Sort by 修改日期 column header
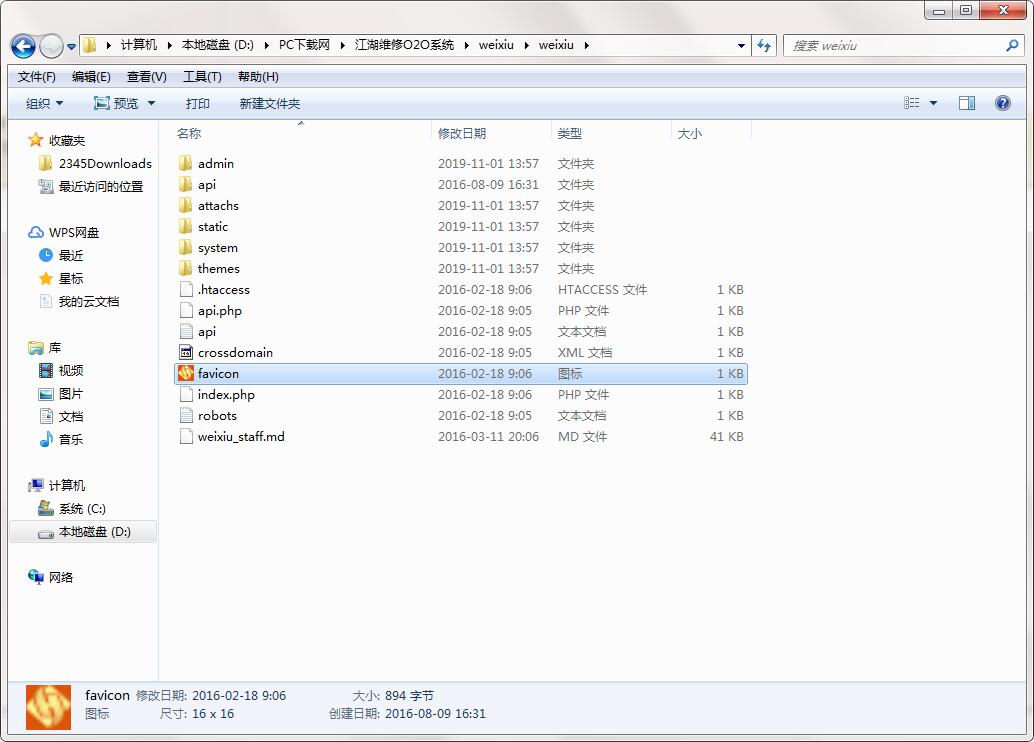 click(462, 133)
